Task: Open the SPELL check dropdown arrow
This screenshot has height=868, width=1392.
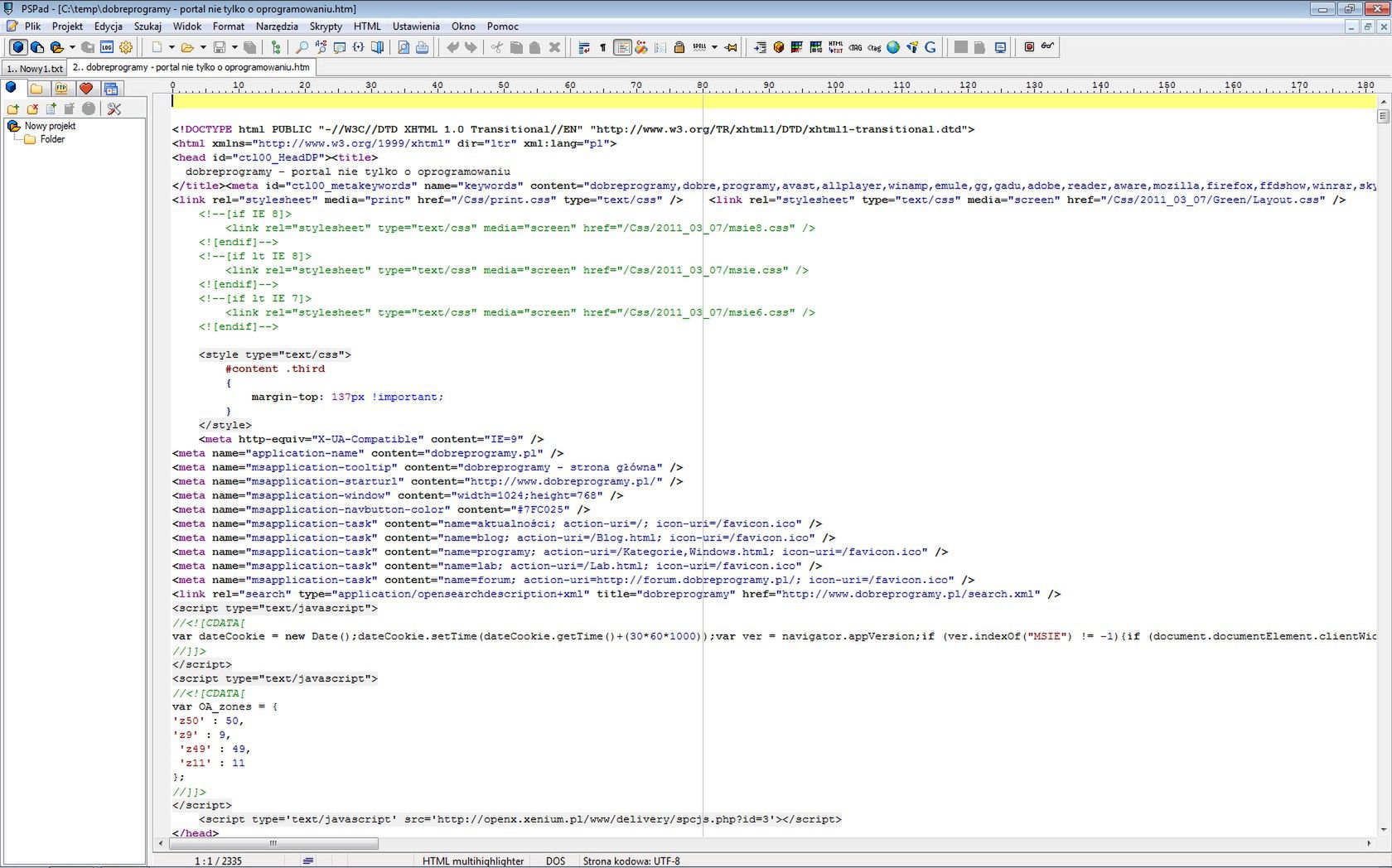Action: point(714,47)
